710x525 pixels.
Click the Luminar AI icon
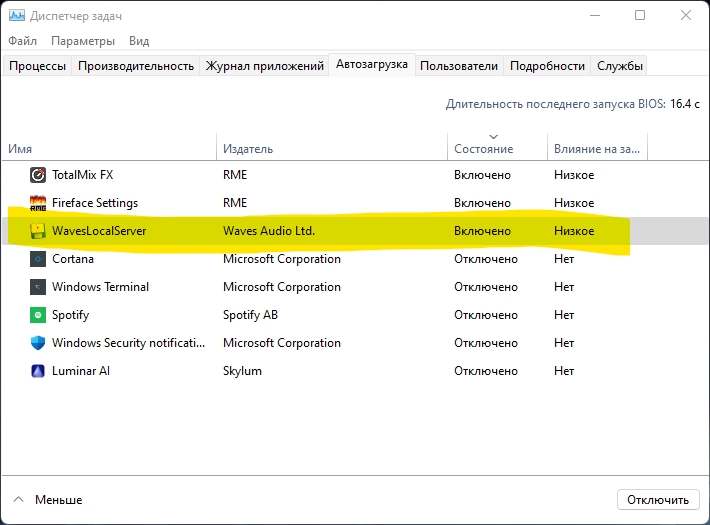[38, 371]
